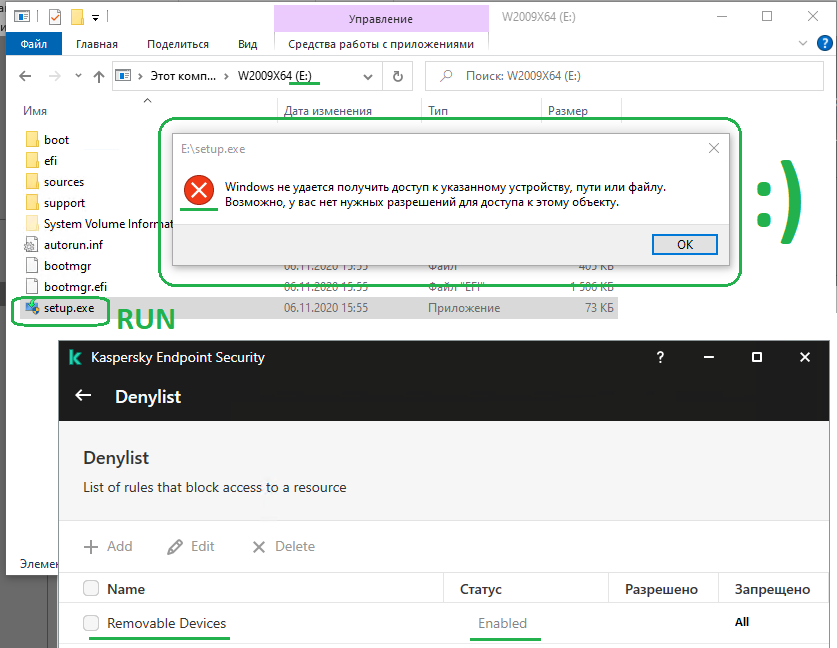Open Средства работы с приложениями tab
This screenshot has width=837, height=648.
click(381, 44)
